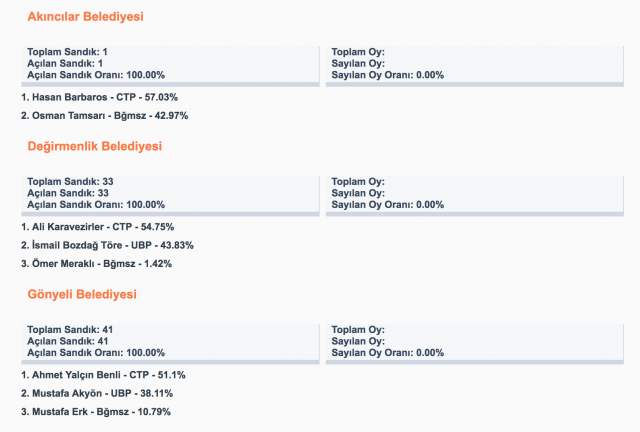Click Toplam Sandık: 1 text

[68, 51]
